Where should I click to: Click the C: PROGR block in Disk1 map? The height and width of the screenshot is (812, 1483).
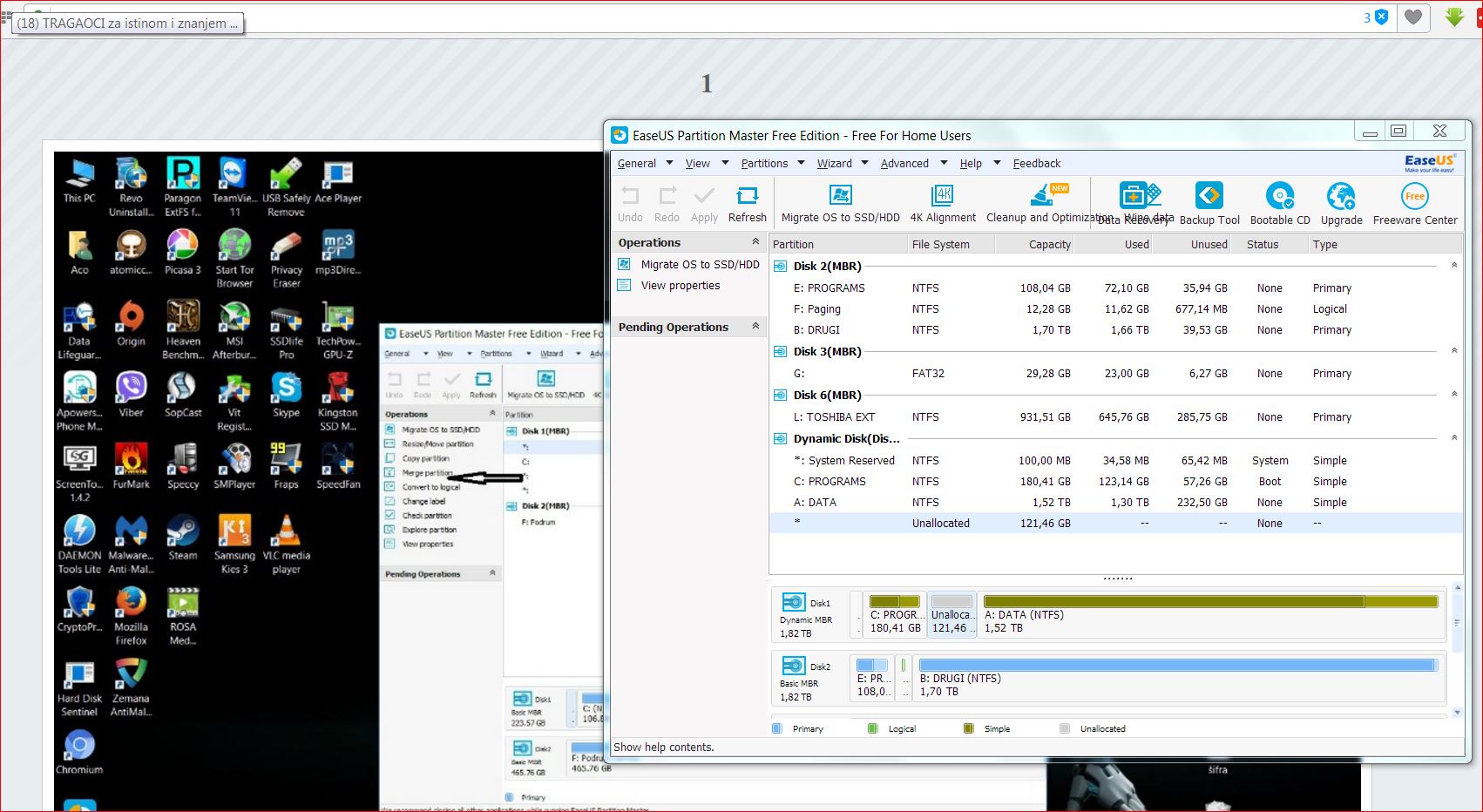(x=895, y=614)
